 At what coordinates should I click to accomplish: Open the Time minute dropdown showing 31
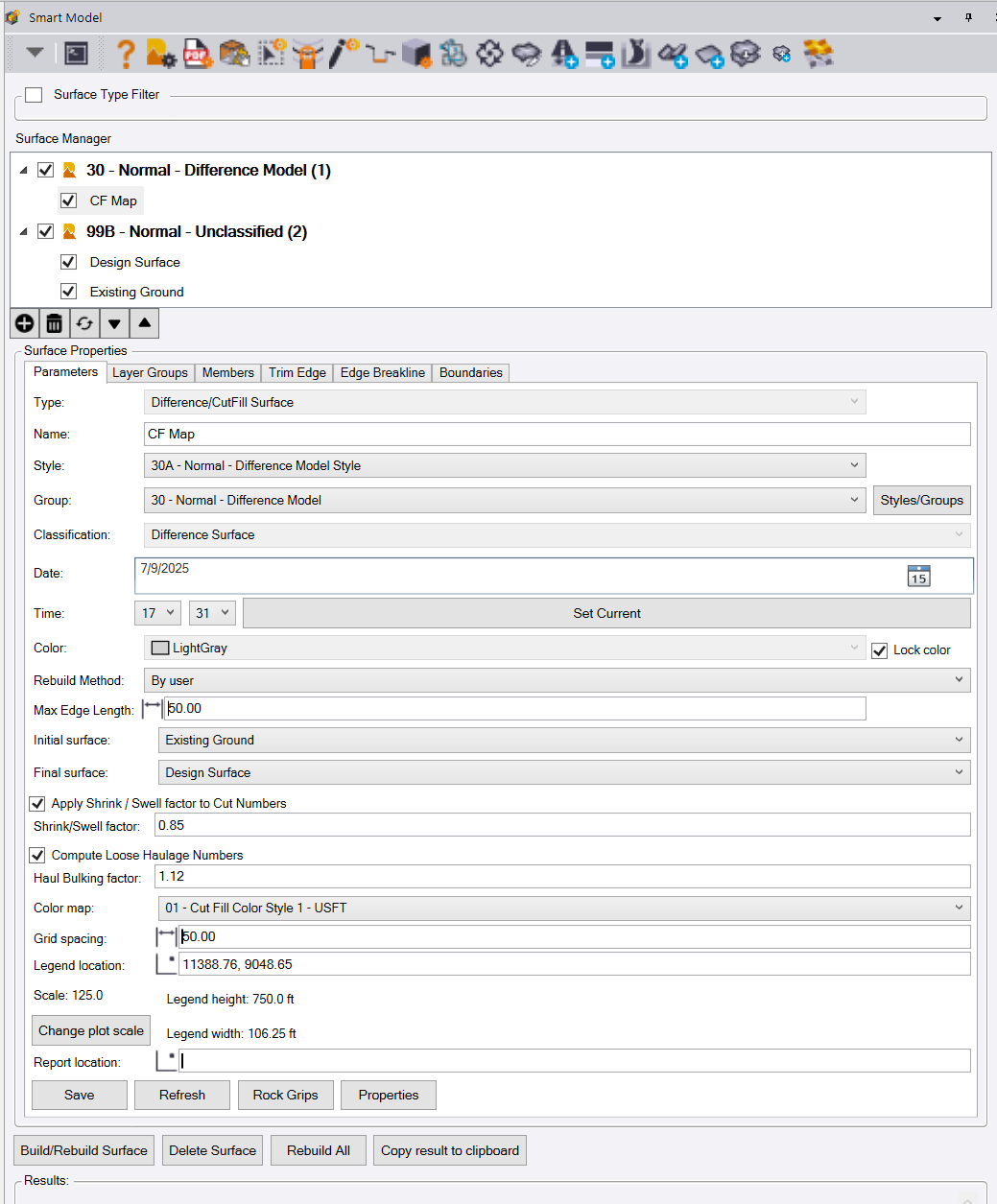tap(212, 613)
